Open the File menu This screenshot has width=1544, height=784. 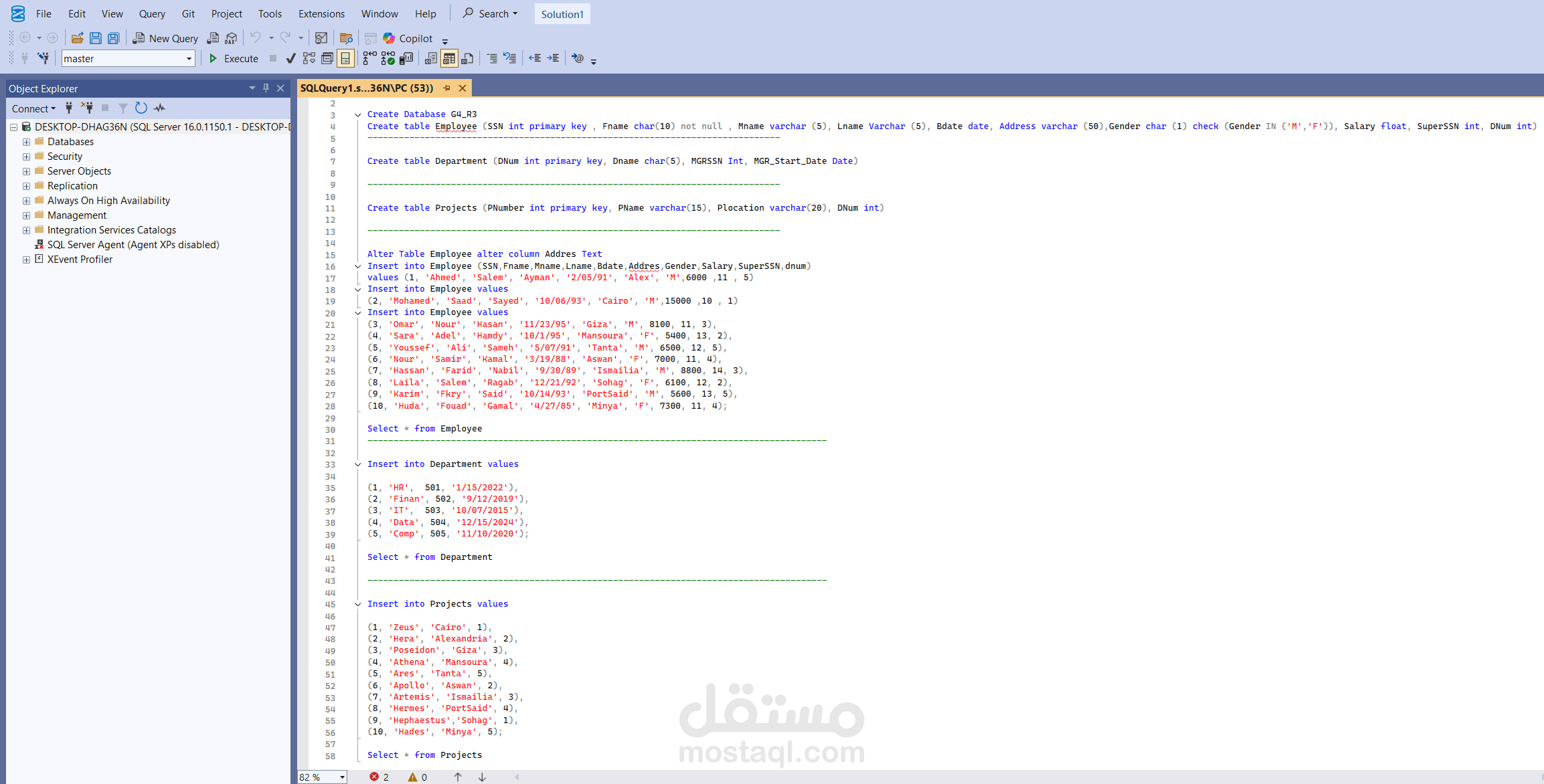pyautogui.click(x=44, y=13)
